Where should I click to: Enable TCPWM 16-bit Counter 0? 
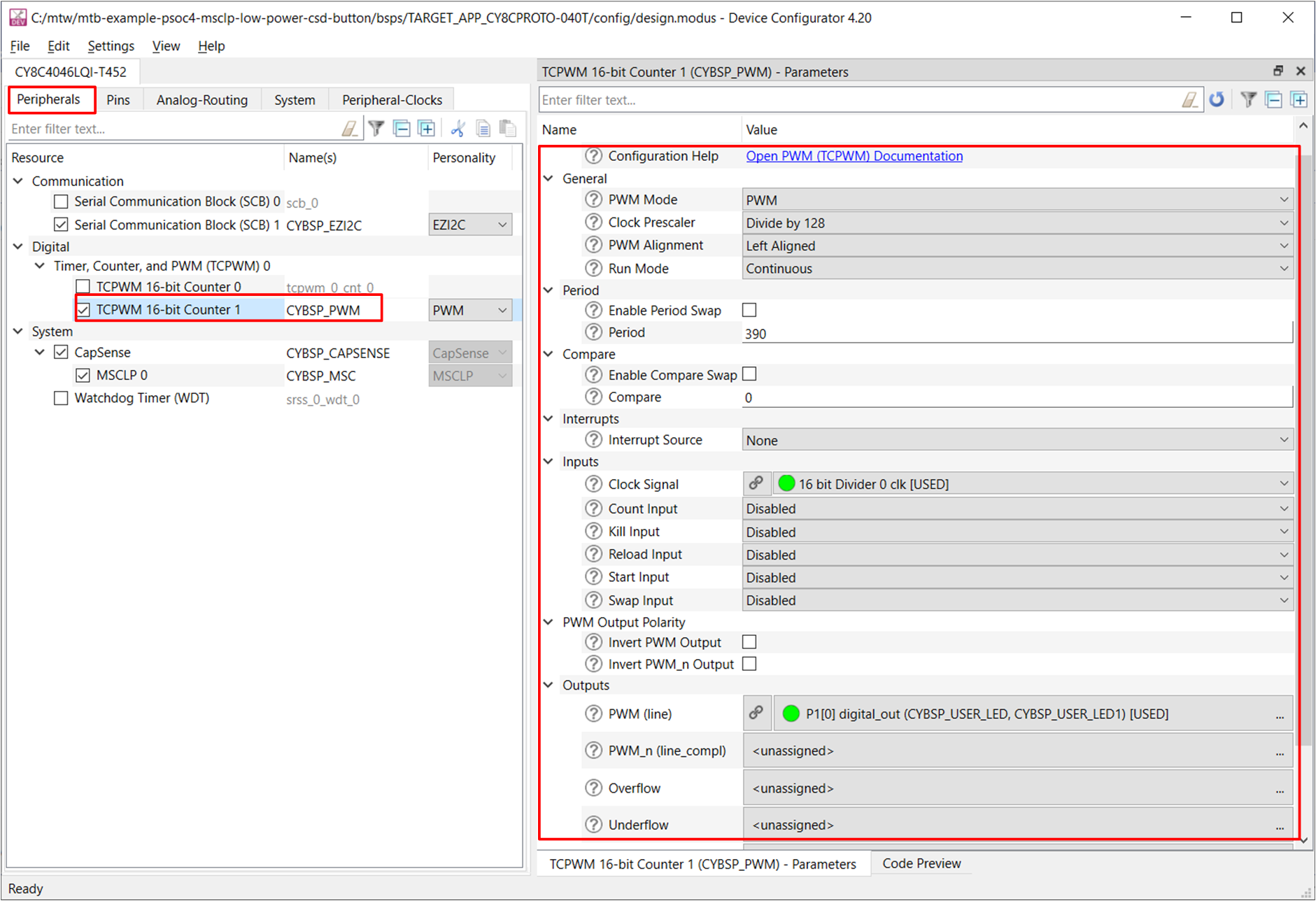(83, 287)
